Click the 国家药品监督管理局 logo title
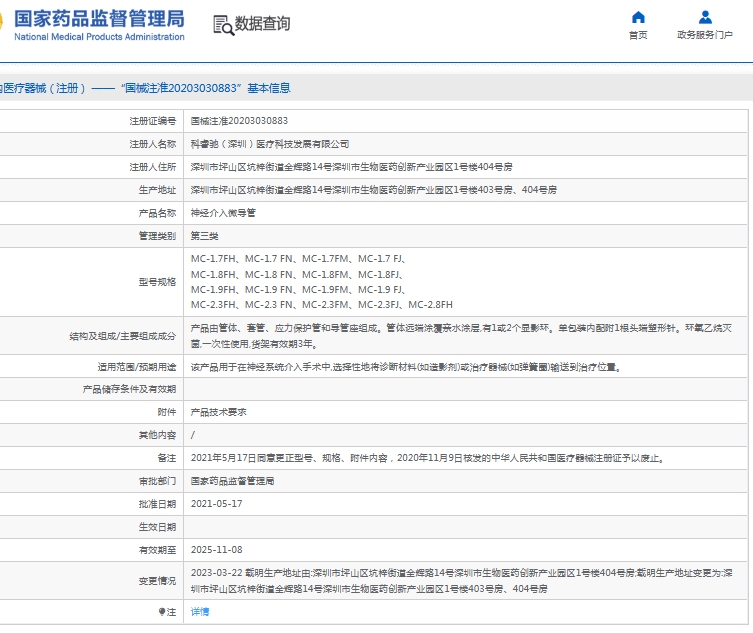 (99, 19)
